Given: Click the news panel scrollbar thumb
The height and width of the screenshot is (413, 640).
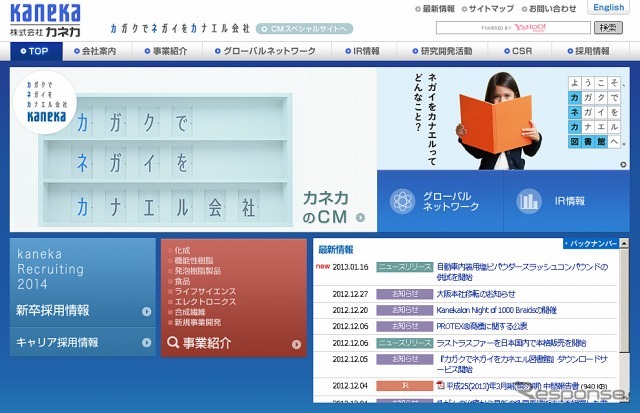Looking at the screenshot, I should (624, 300).
